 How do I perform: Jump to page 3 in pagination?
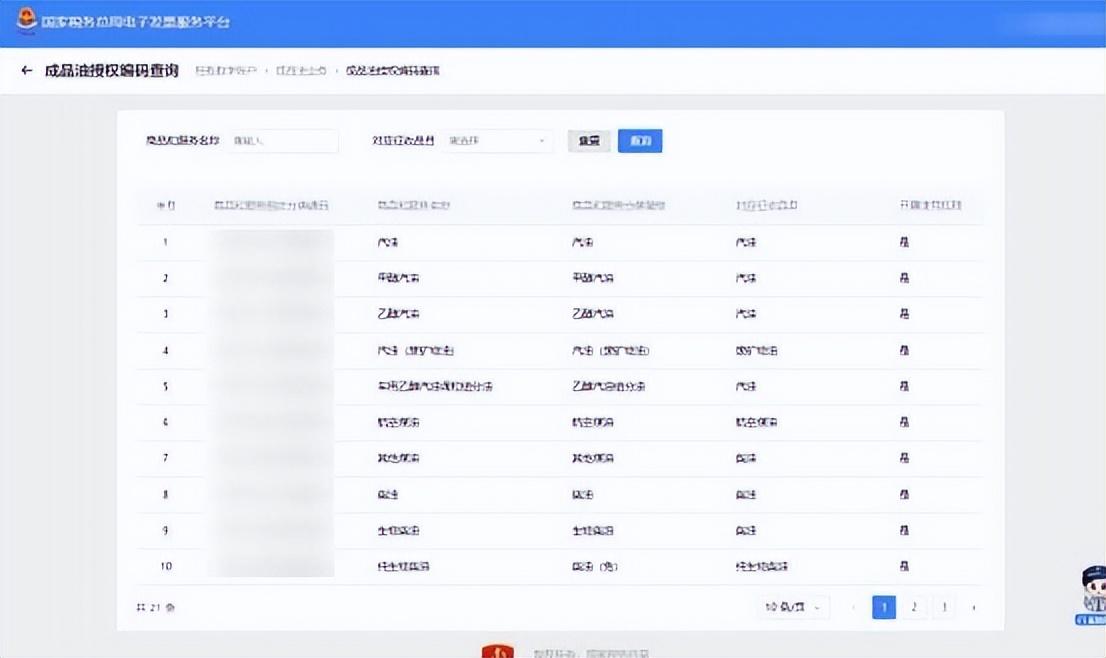pyautogui.click(x=943, y=607)
